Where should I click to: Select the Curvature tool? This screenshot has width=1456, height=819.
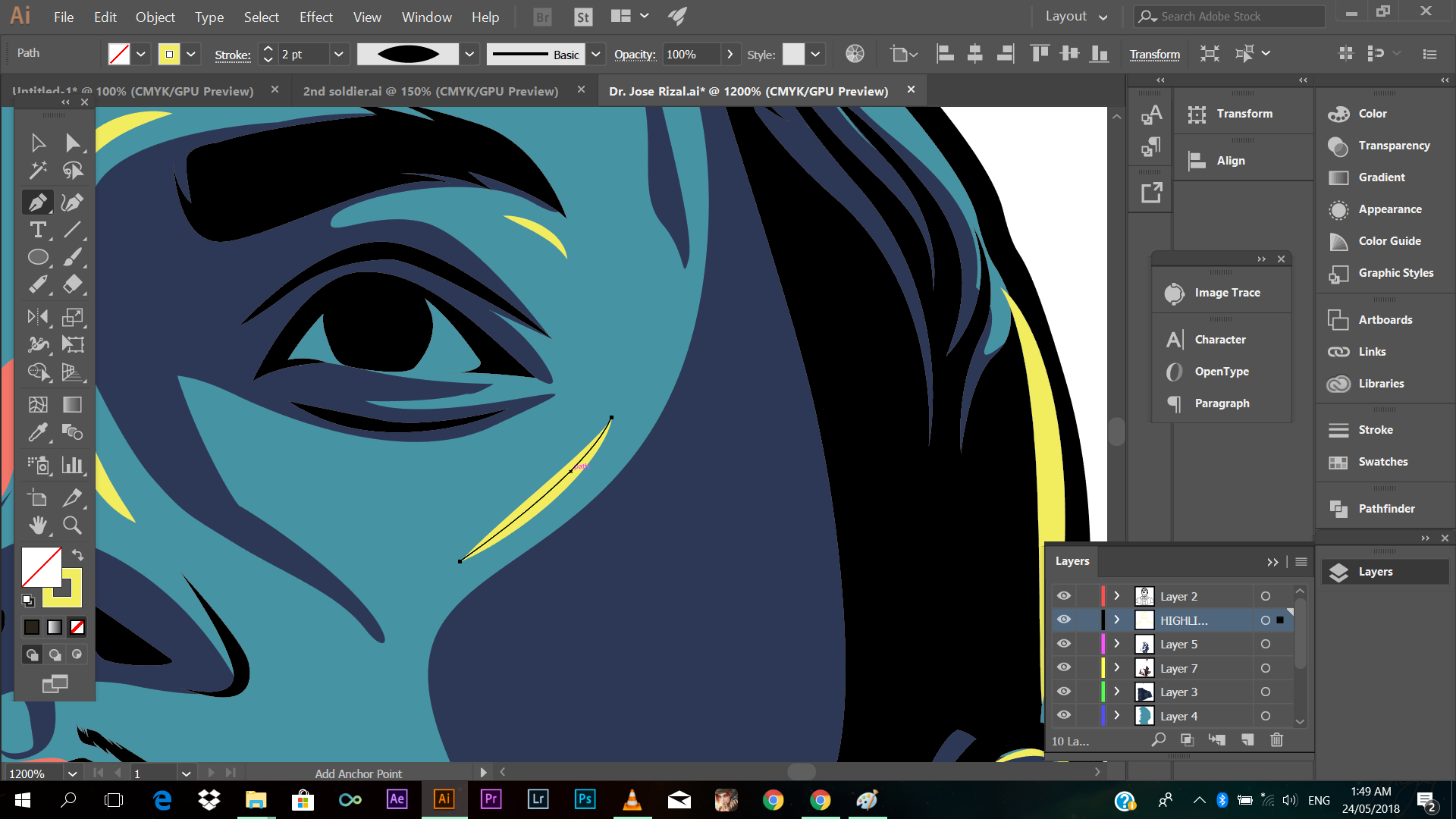tap(73, 202)
